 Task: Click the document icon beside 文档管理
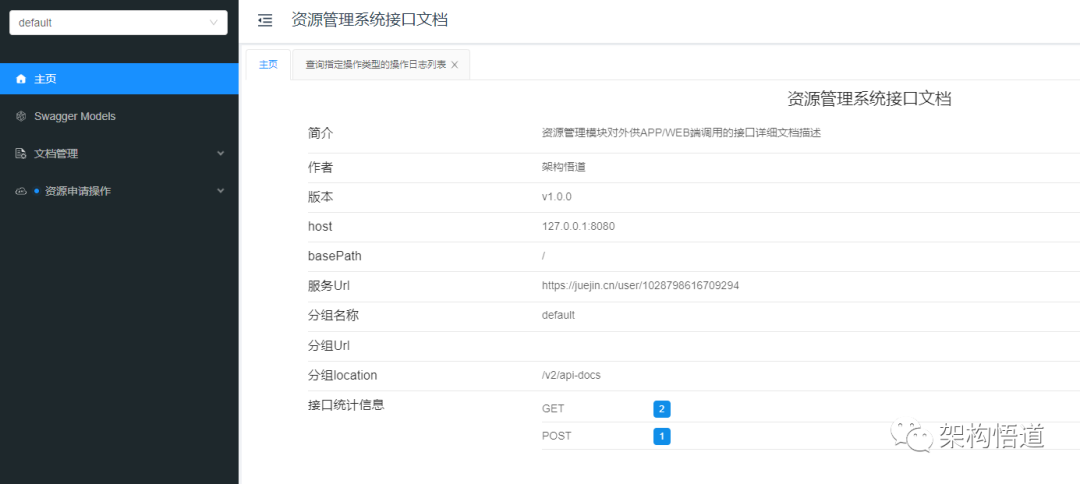pos(21,154)
